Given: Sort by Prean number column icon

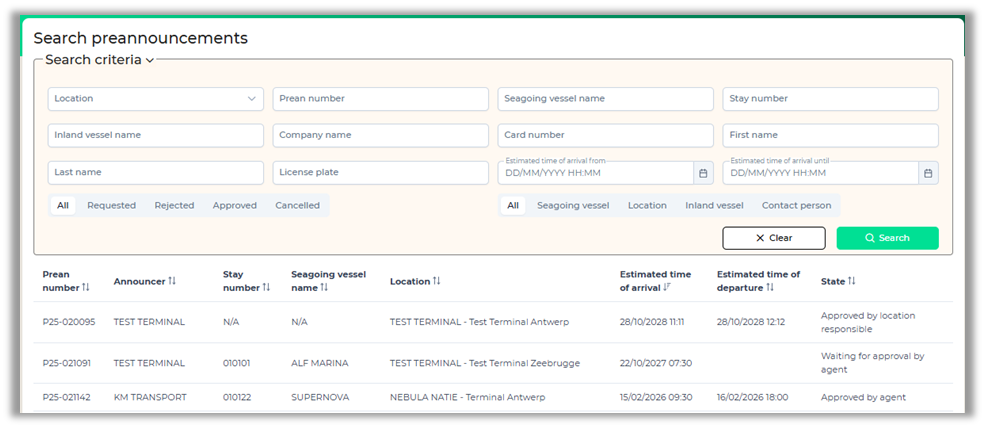Looking at the screenshot, I should tap(86, 288).
